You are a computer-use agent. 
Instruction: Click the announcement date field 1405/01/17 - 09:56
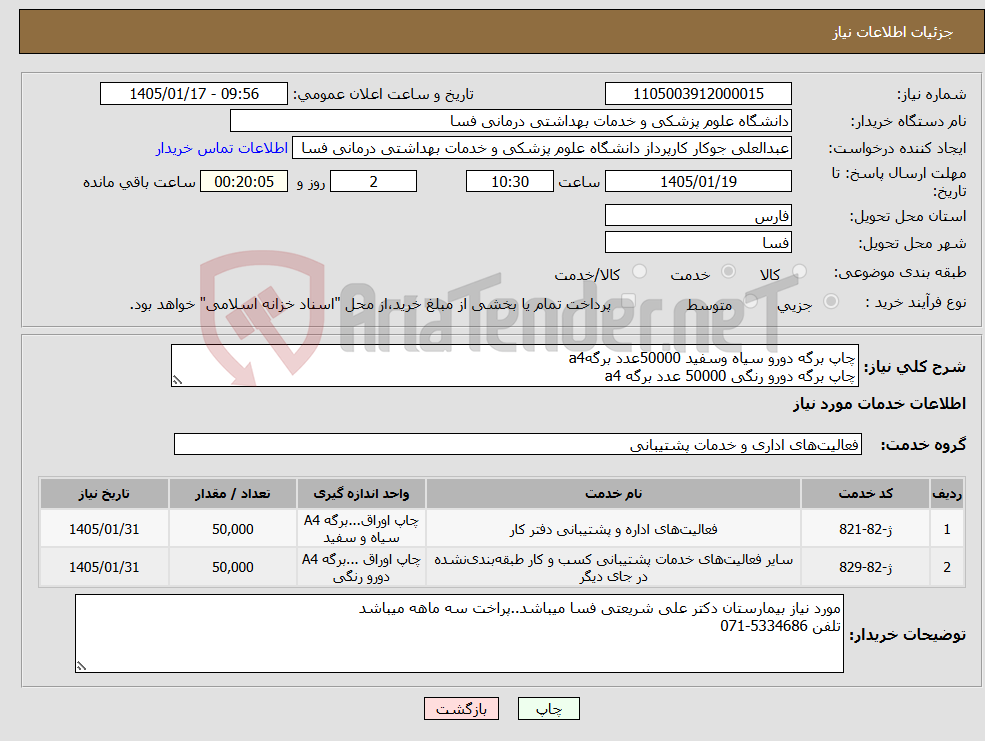193,94
